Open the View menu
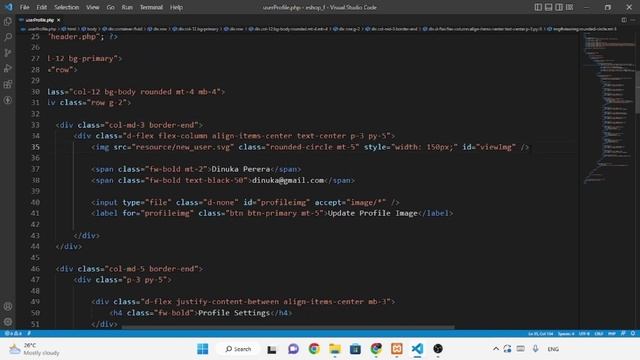 (x=93, y=7)
